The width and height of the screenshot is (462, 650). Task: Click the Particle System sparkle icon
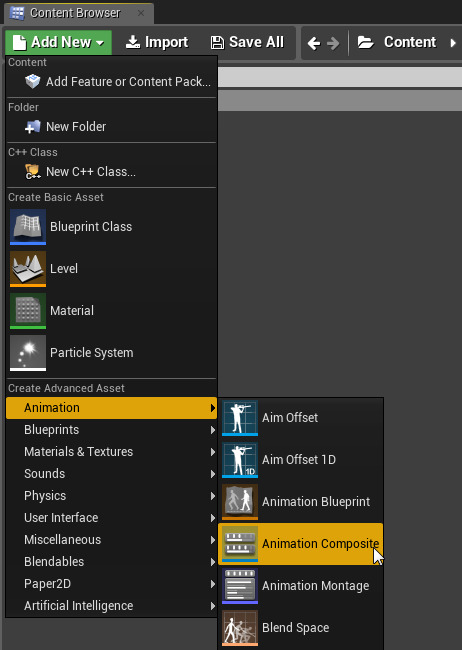28,353
